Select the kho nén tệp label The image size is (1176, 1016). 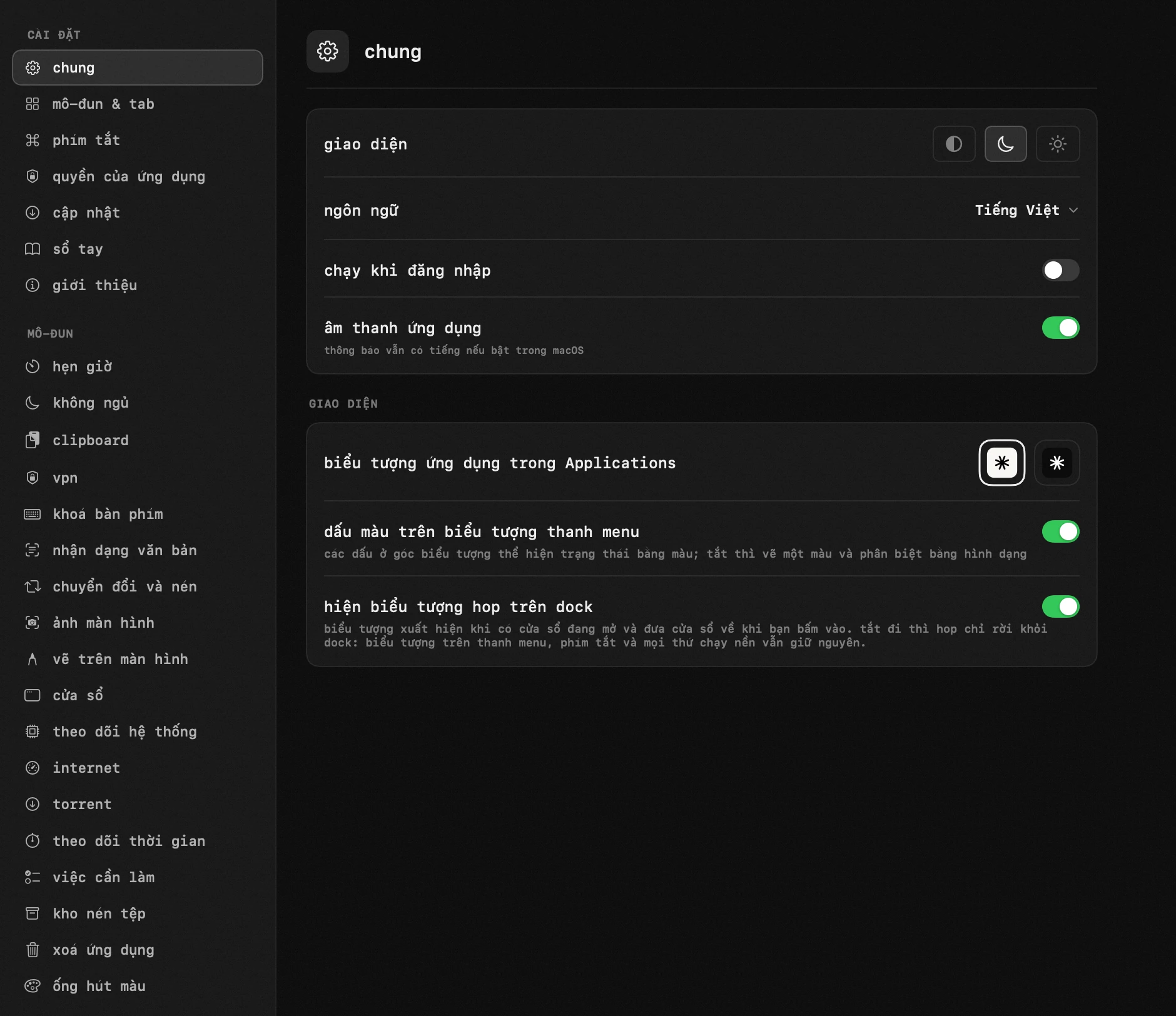coord(99,913)
